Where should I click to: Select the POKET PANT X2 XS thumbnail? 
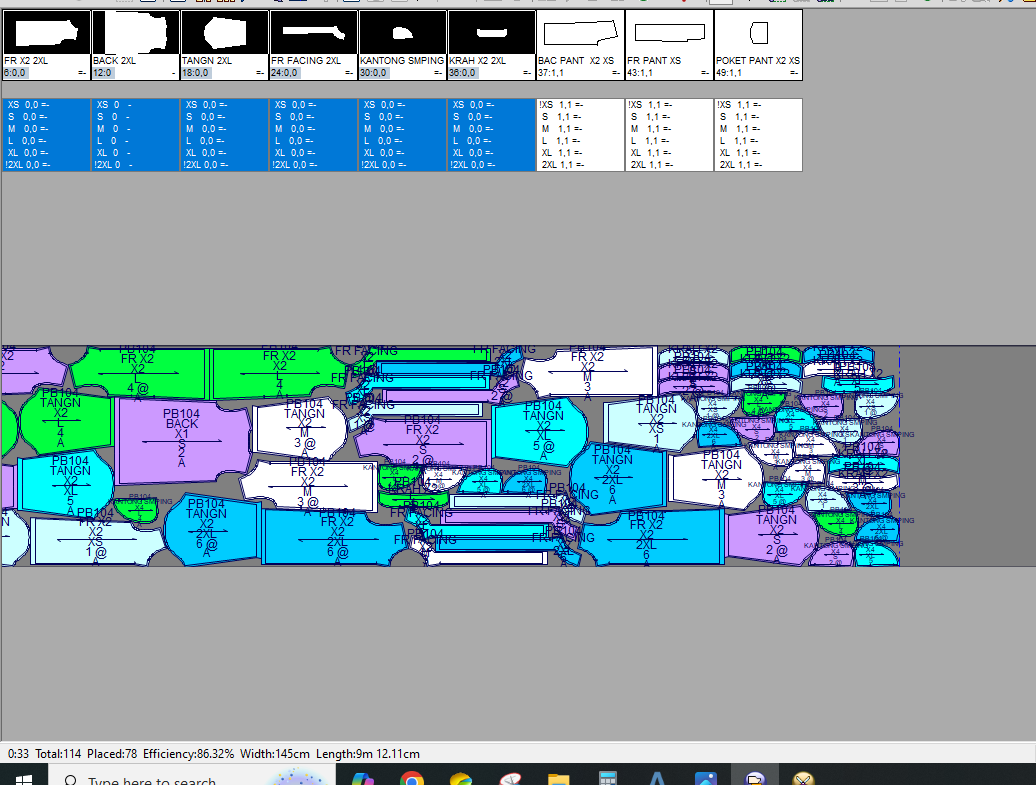pos(758,32)
